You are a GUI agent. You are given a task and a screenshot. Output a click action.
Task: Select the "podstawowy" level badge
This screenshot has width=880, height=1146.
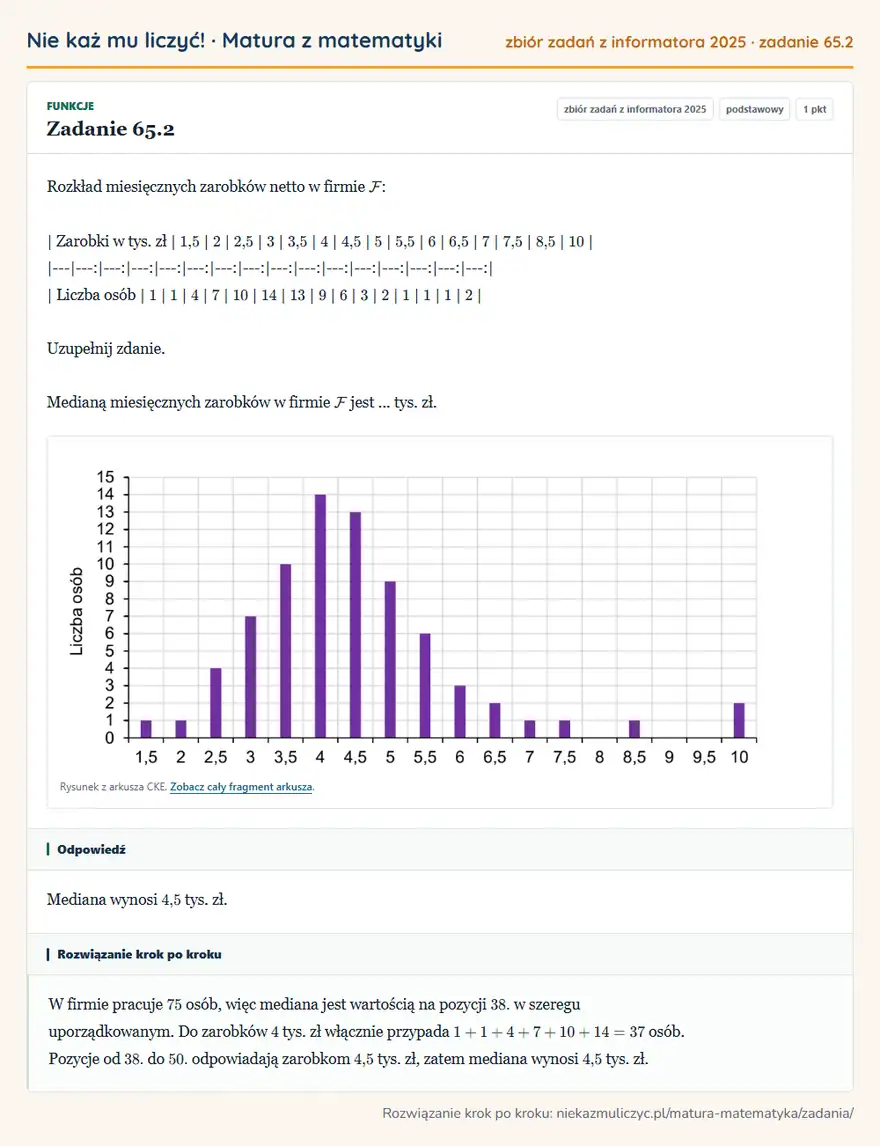pyautogui.click(x=754, y=110)
